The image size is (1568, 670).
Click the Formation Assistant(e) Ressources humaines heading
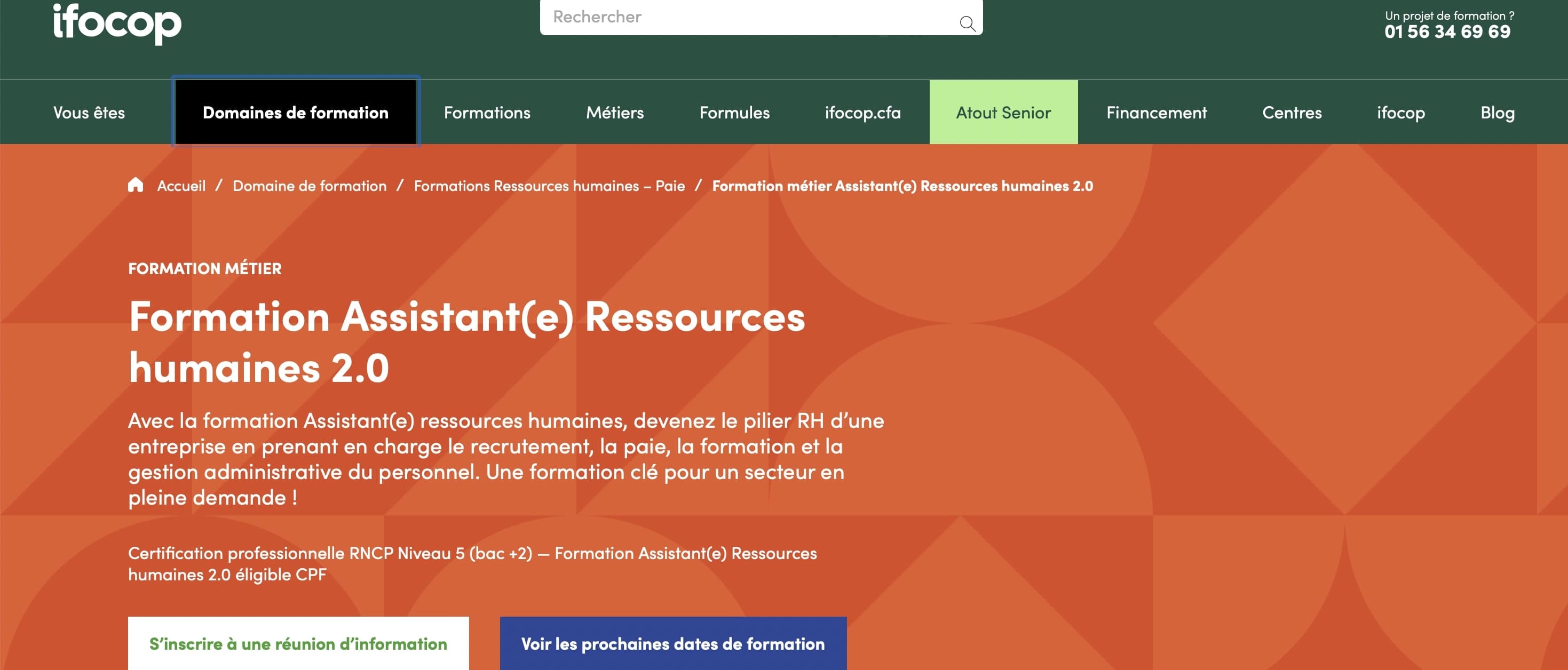466,342
